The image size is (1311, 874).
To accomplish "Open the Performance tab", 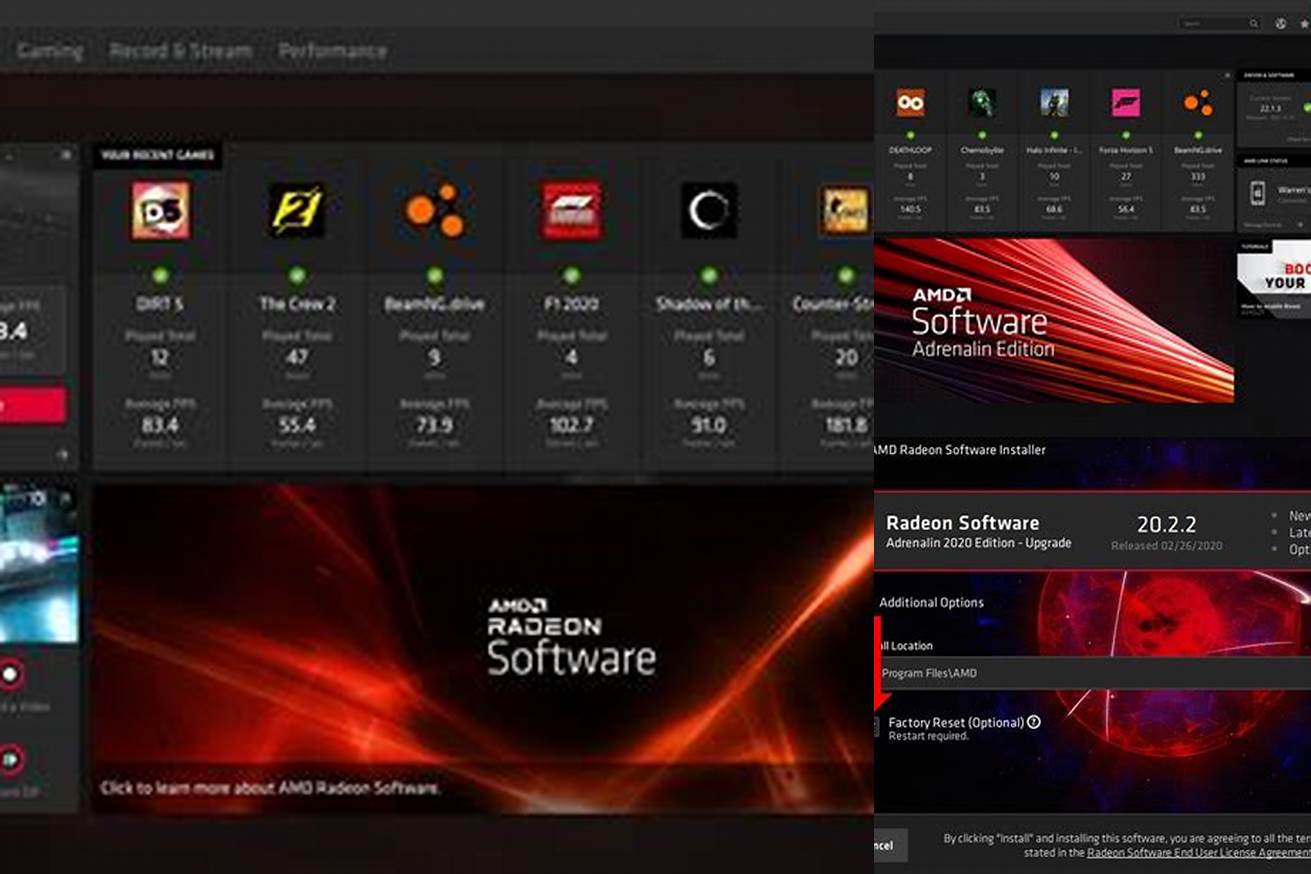I will point(333,51).
